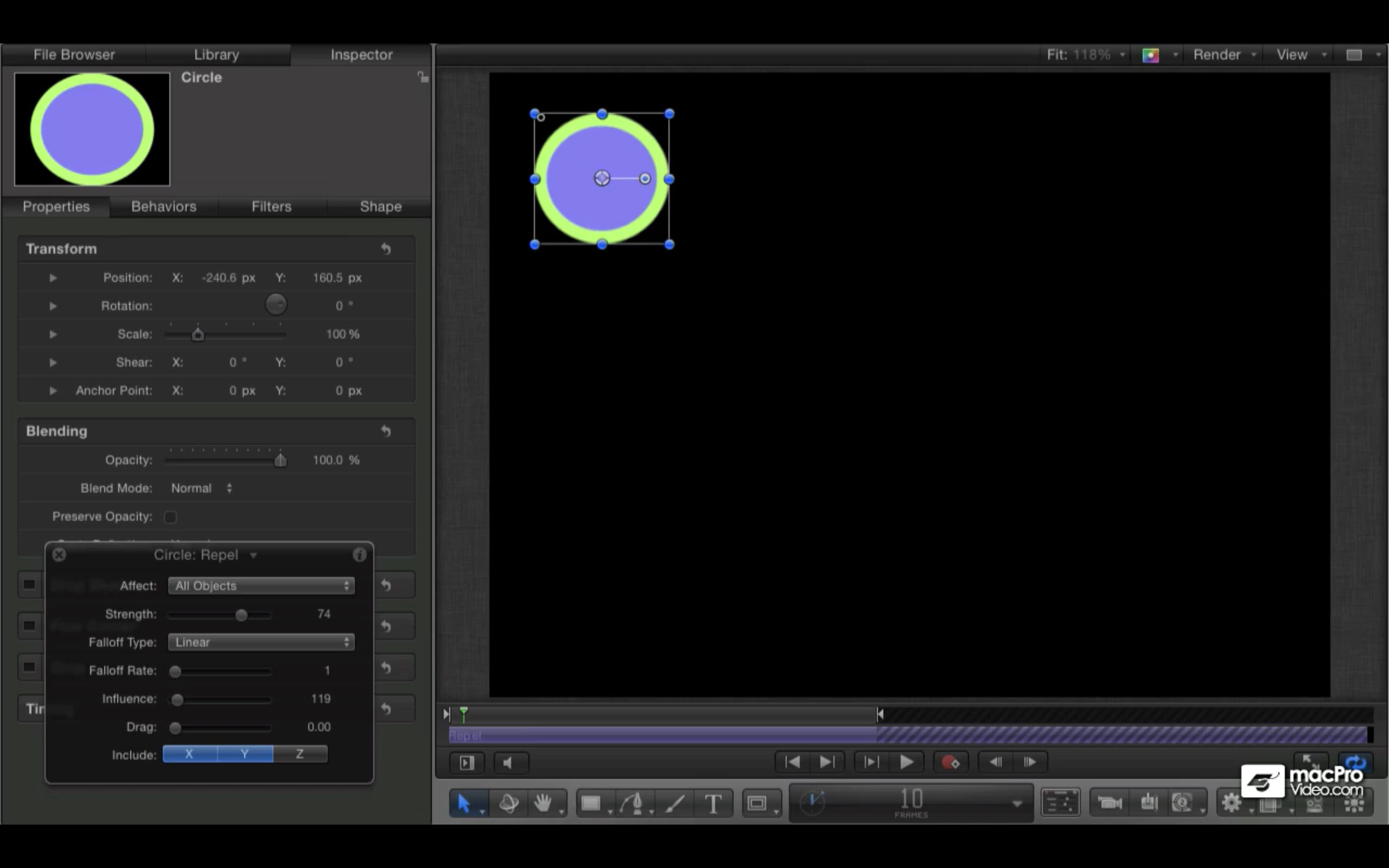The image size is (1389, 868).
Task: Change the Falloff Type from Linear
Action: 260,642
